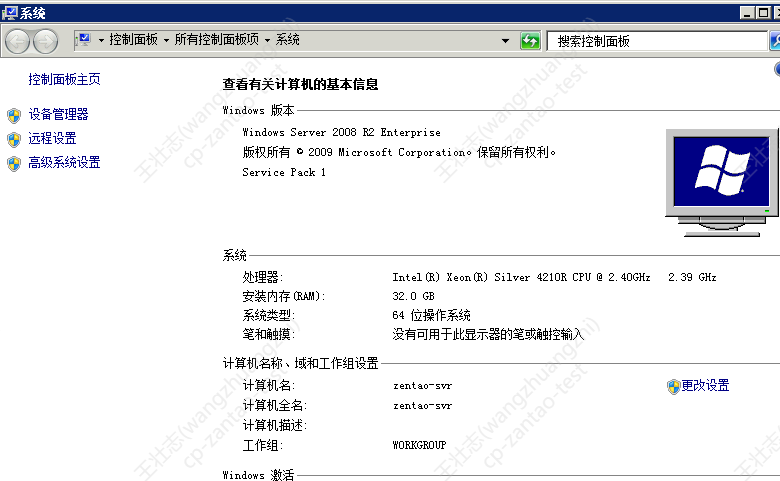Click the shield icon beside 远程设置
Viewport: 780px width, 481px height.
pyautogui.click(x=14, y=139)
